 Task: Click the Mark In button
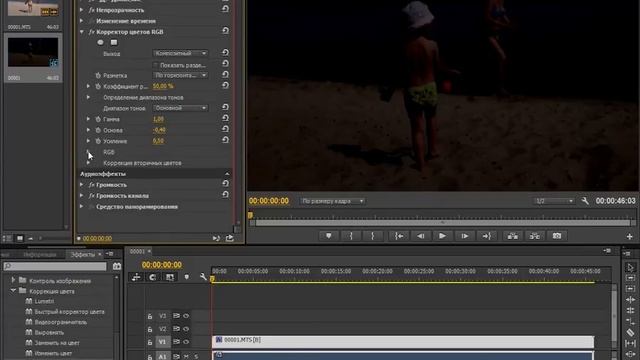pos(351,236)
